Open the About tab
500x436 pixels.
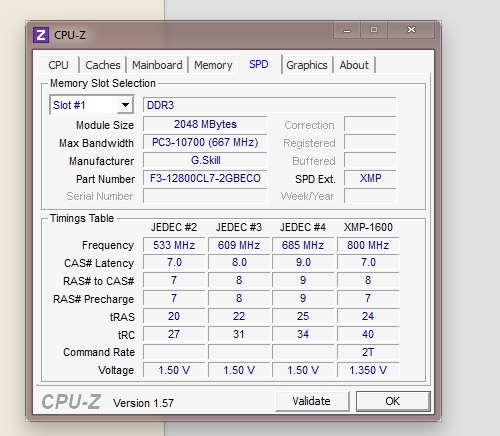pos(354,65)
